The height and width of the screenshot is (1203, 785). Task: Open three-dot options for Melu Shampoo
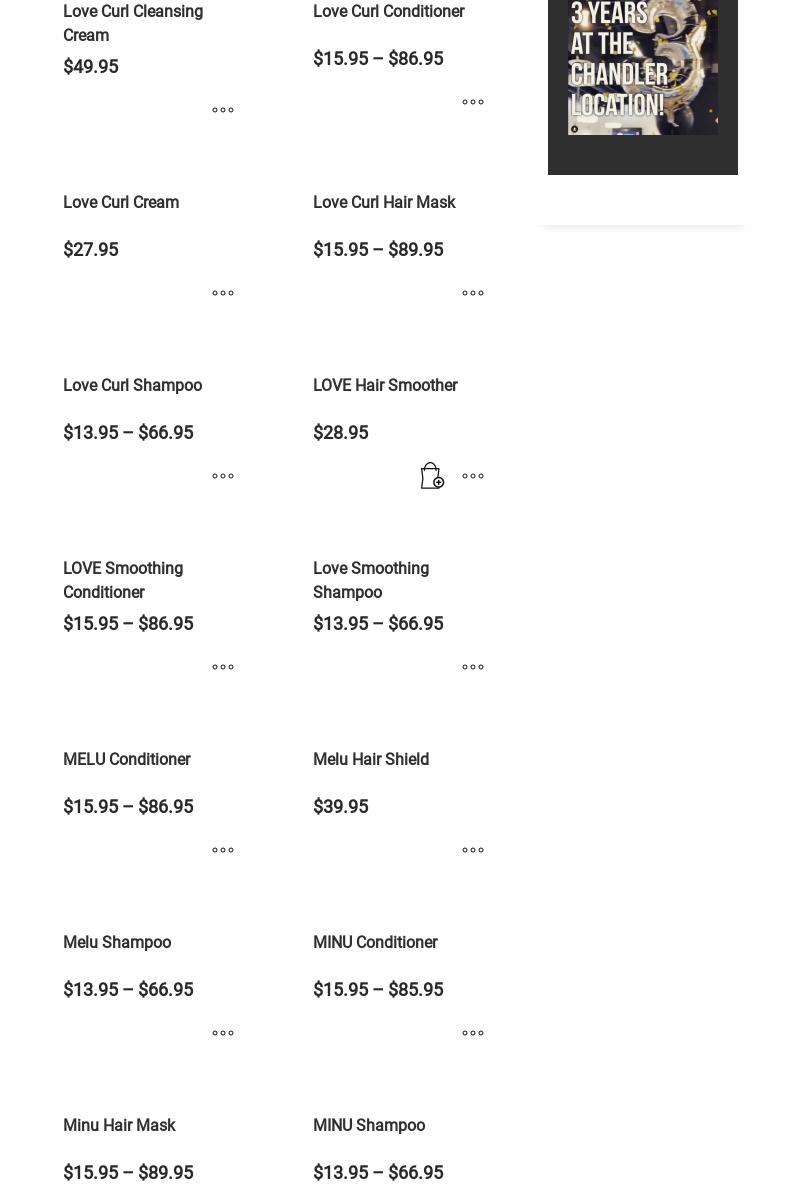tap(223, 1033)
